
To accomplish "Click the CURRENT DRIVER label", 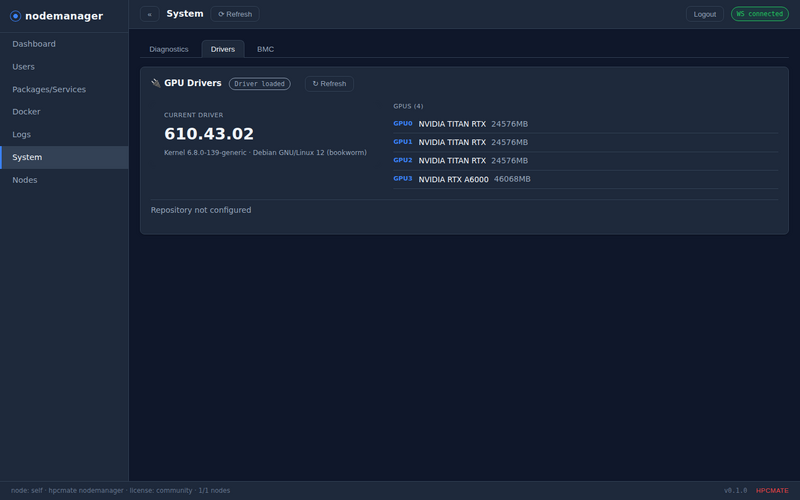I will (193, 115).
